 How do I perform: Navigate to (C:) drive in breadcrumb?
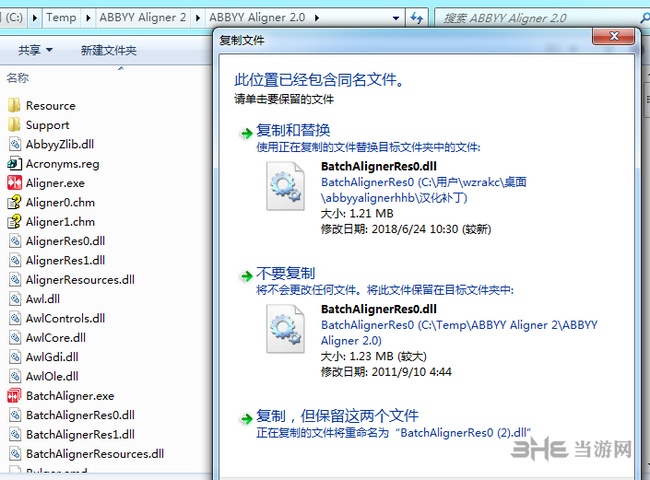(14, 18)
